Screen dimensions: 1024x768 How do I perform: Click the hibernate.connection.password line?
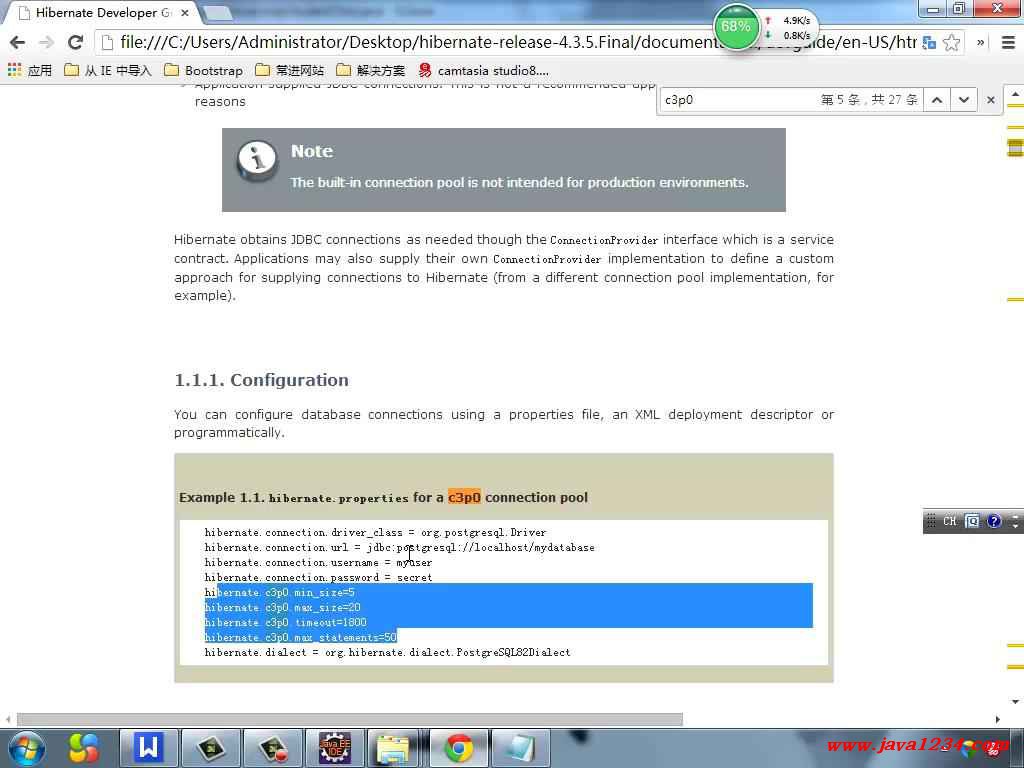pyautogui.click(x=318, y=577)
